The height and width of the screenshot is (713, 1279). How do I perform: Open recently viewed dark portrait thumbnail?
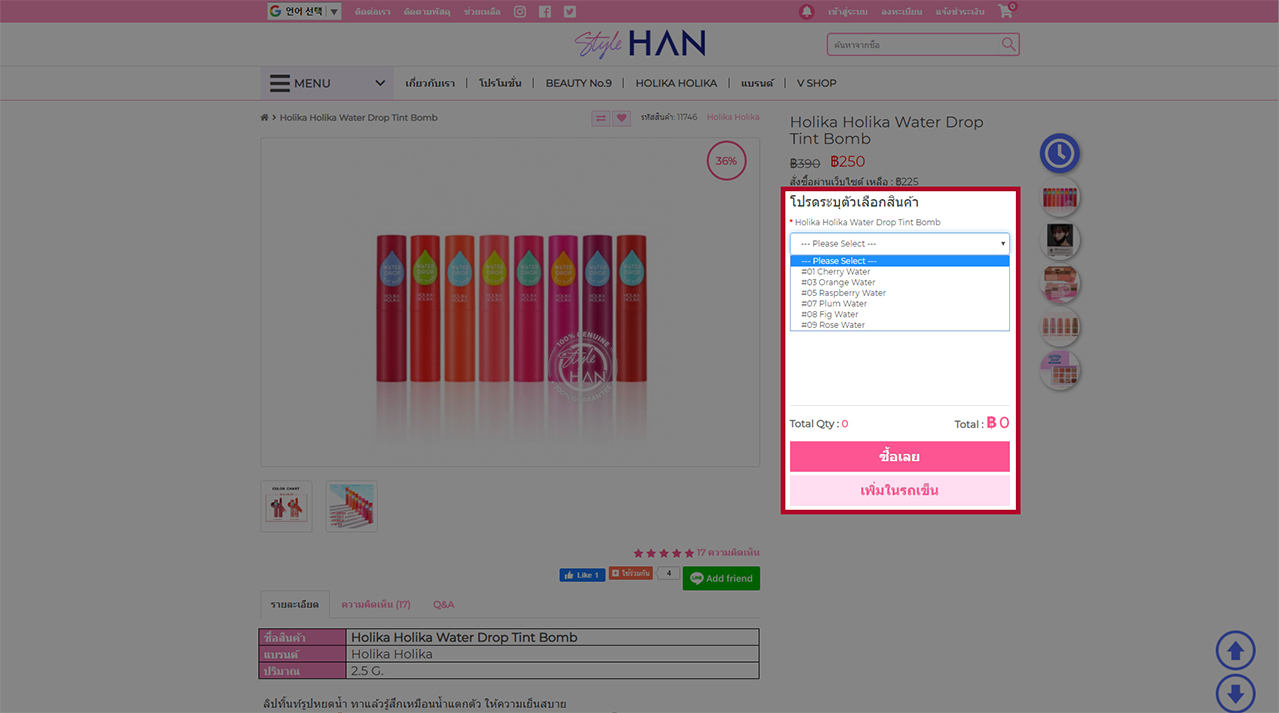[1060, 240]
